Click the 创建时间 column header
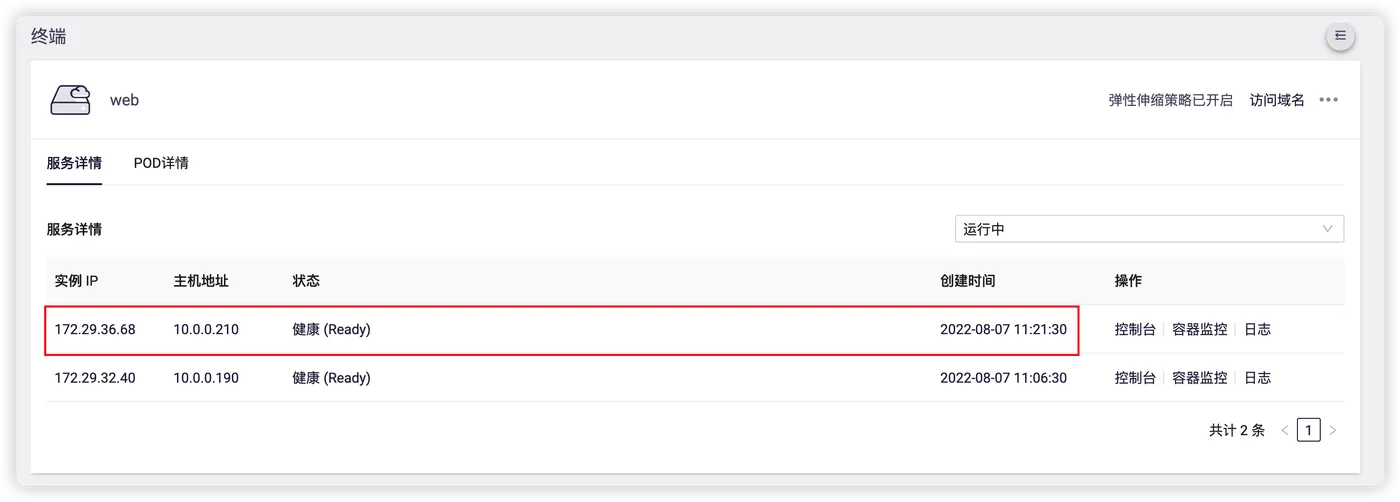Screen dimensions: 1400x502 point(967,281)
